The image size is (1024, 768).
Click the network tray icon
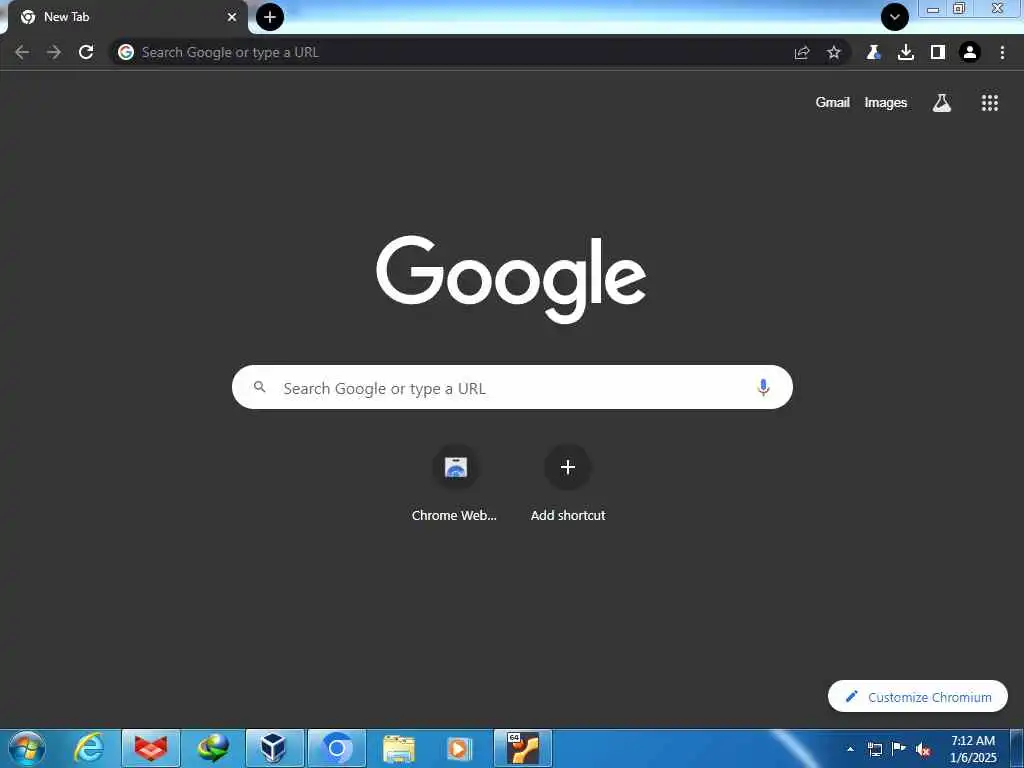click(x=875, y=749)
